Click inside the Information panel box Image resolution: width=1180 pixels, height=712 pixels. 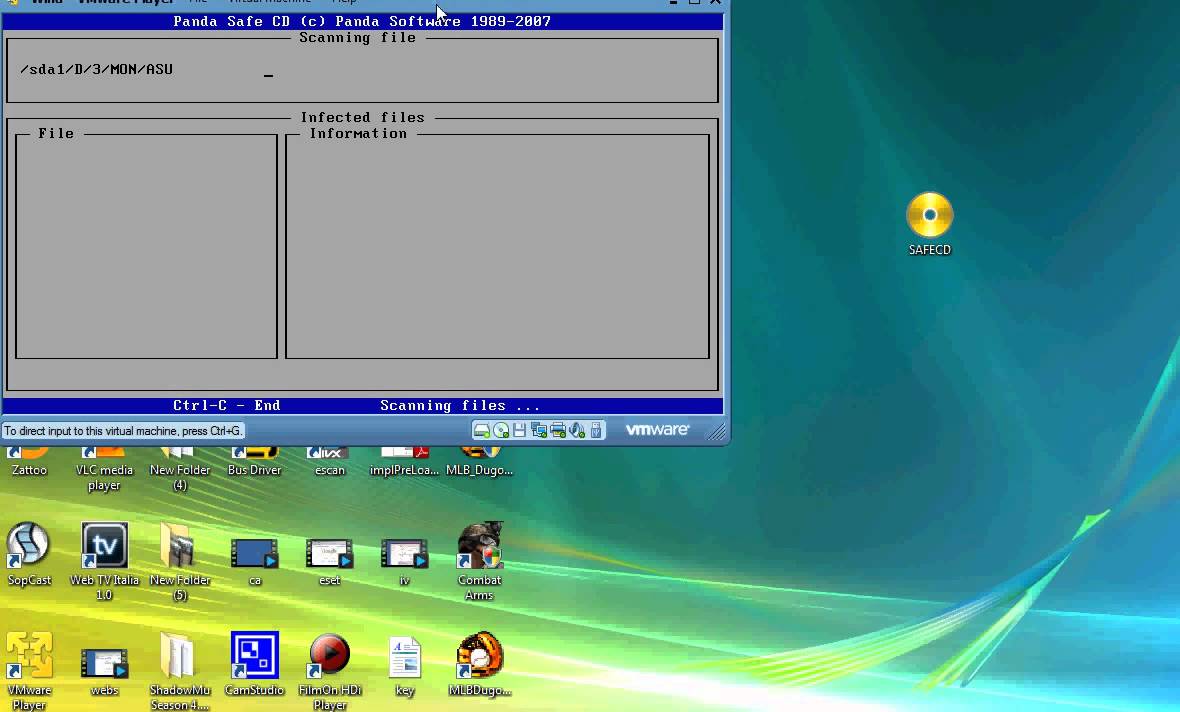click(497, 248)
